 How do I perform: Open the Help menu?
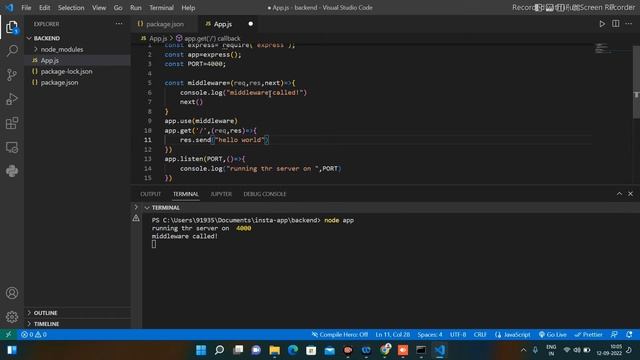click(188, 8)
